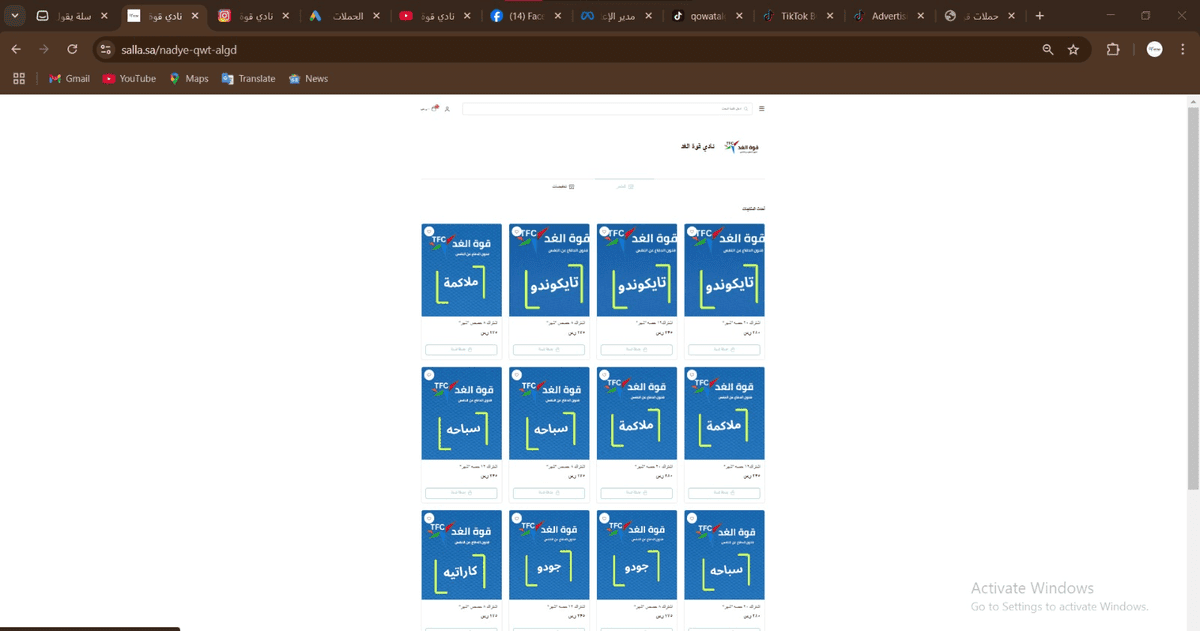Open Gmail bookmark
Viewport: 1200px width, 631px height.
(69, 78)
